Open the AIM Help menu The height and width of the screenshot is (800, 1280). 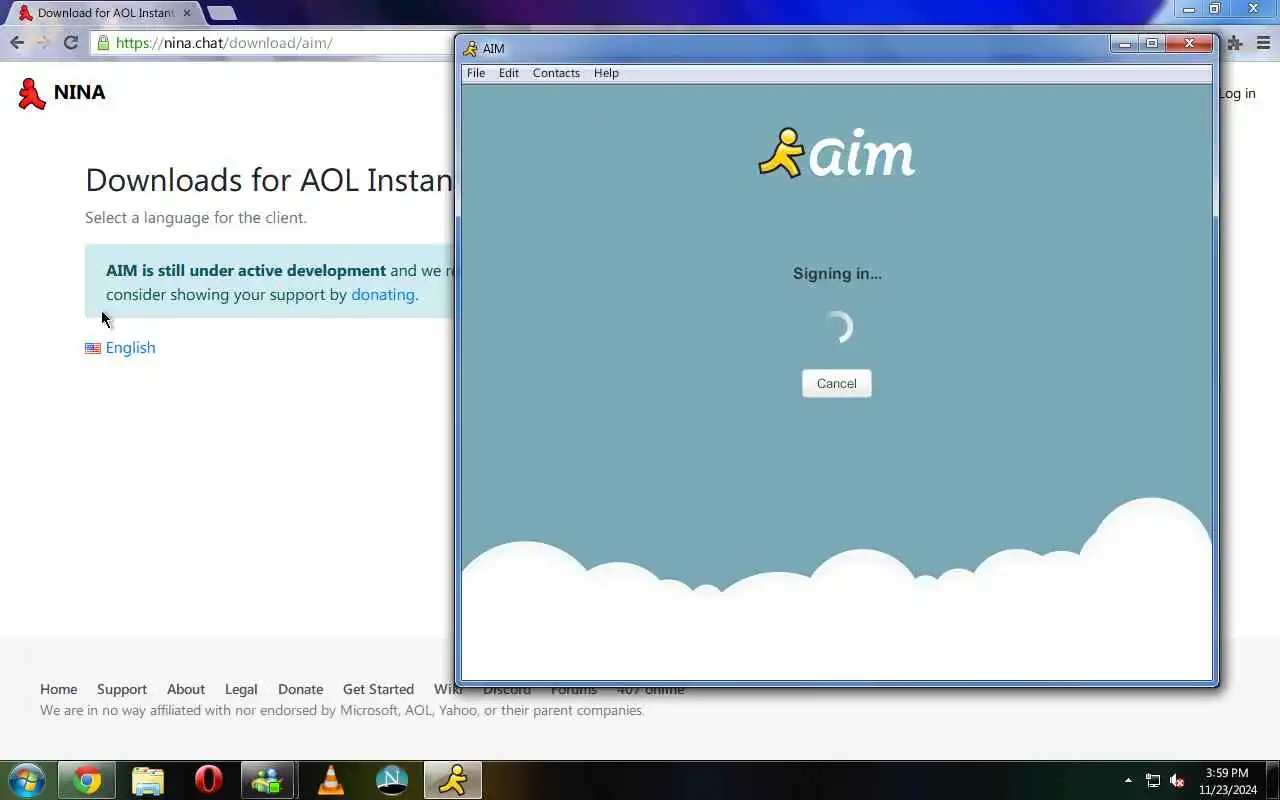606,73
